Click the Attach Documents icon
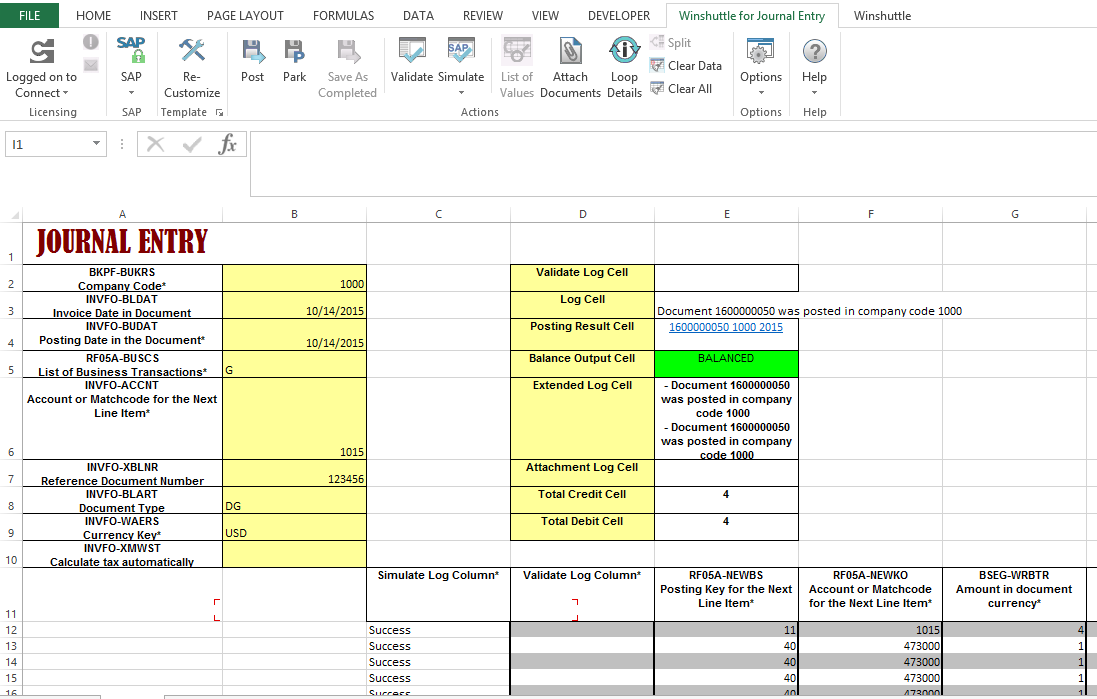The height and width of the screenshot is (699, 1097). (570, 51)
